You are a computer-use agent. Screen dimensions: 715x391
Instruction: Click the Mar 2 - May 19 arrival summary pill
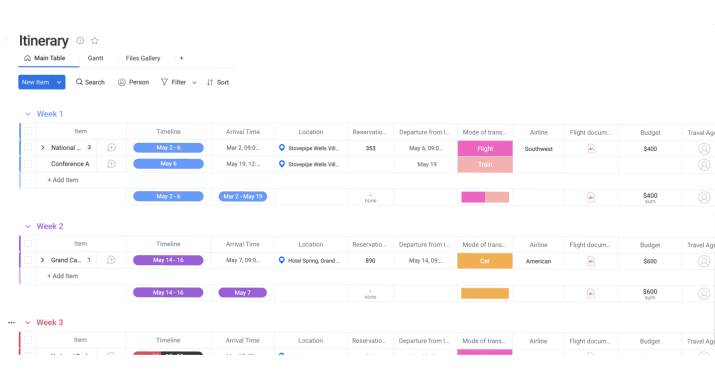tap(243, 196)
